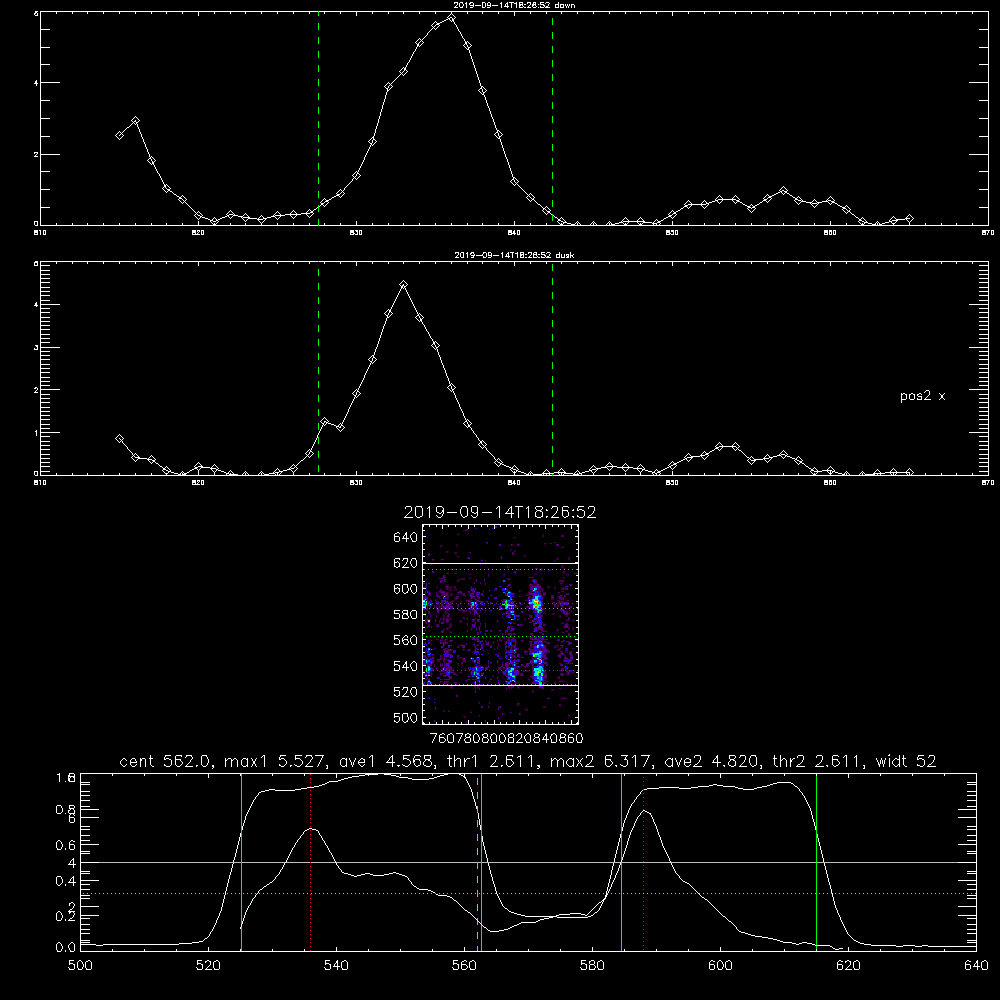The width and height of the screenshot is (1000, 1000).
Task: Open the colored heatmap spectrogram image
Action: 501,624
